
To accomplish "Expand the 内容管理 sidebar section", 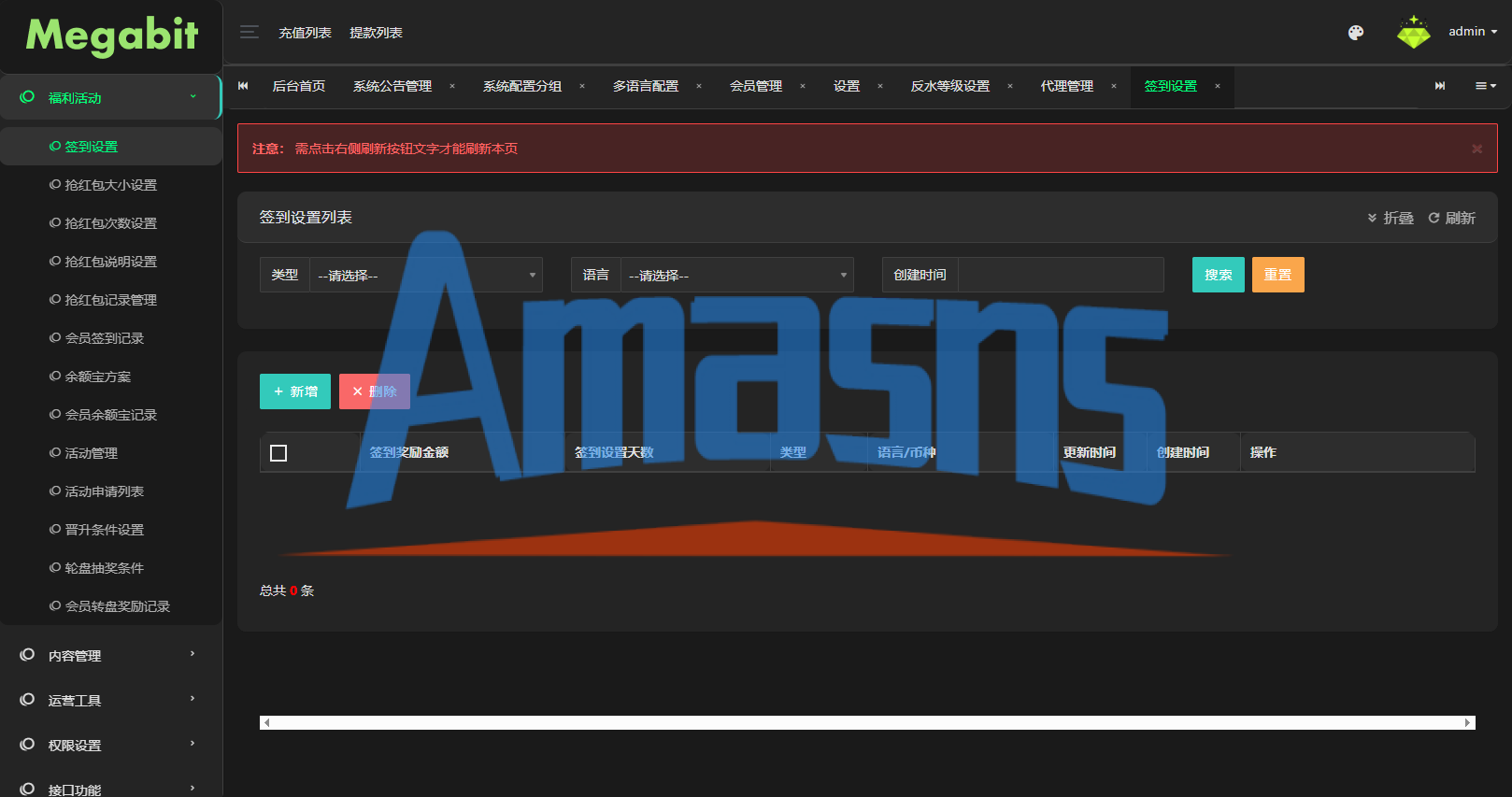I will pos(110,655).
